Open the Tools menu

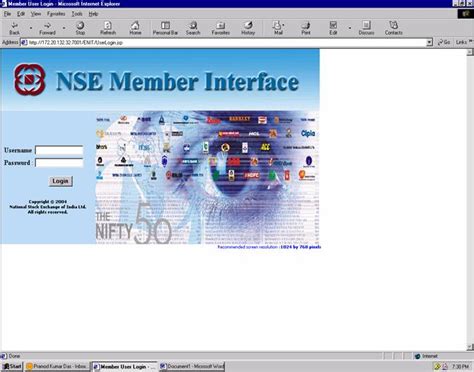click(x=77, y=14)
